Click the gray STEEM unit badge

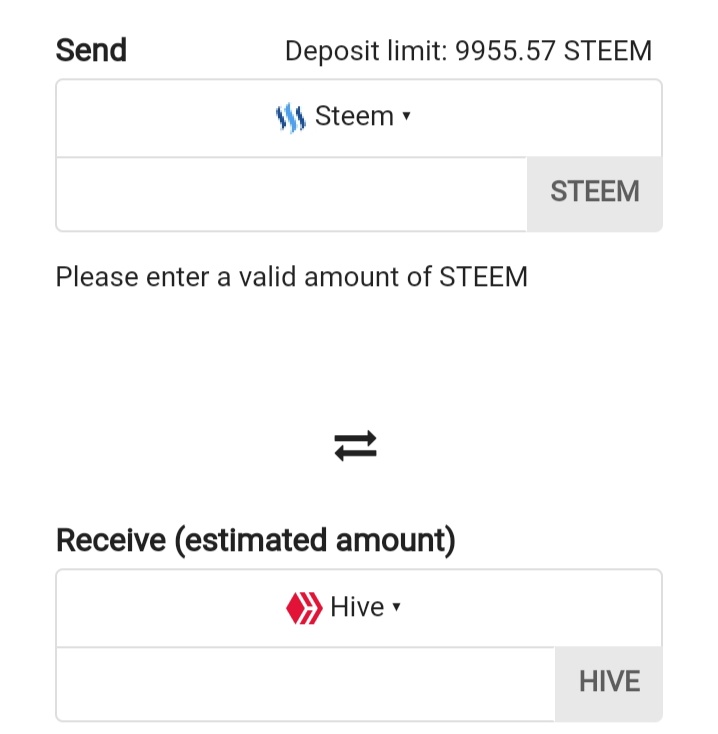[594, 194]
